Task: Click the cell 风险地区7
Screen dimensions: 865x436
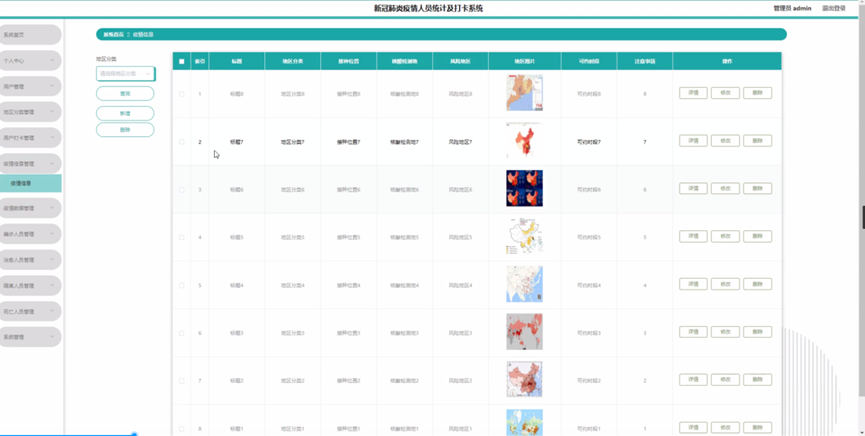Action: click(460, 142)
